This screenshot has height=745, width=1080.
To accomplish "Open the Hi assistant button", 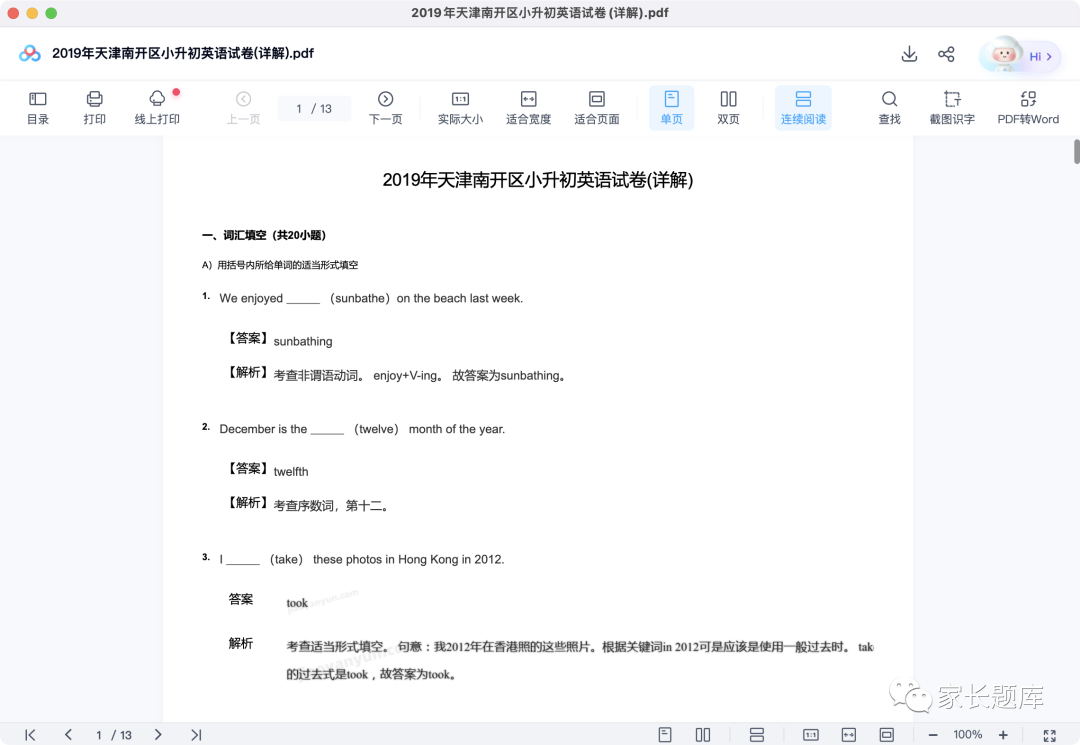I will (1020, 55).
